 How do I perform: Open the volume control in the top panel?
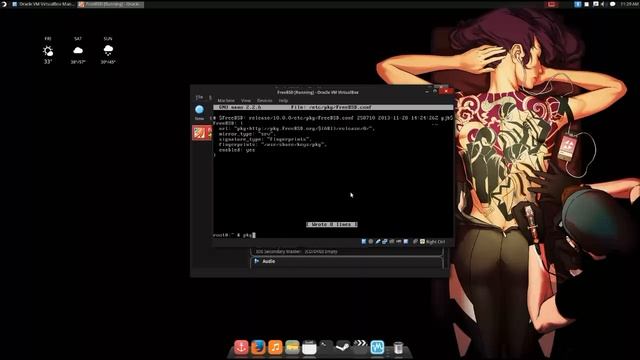[x=603, y=4]
